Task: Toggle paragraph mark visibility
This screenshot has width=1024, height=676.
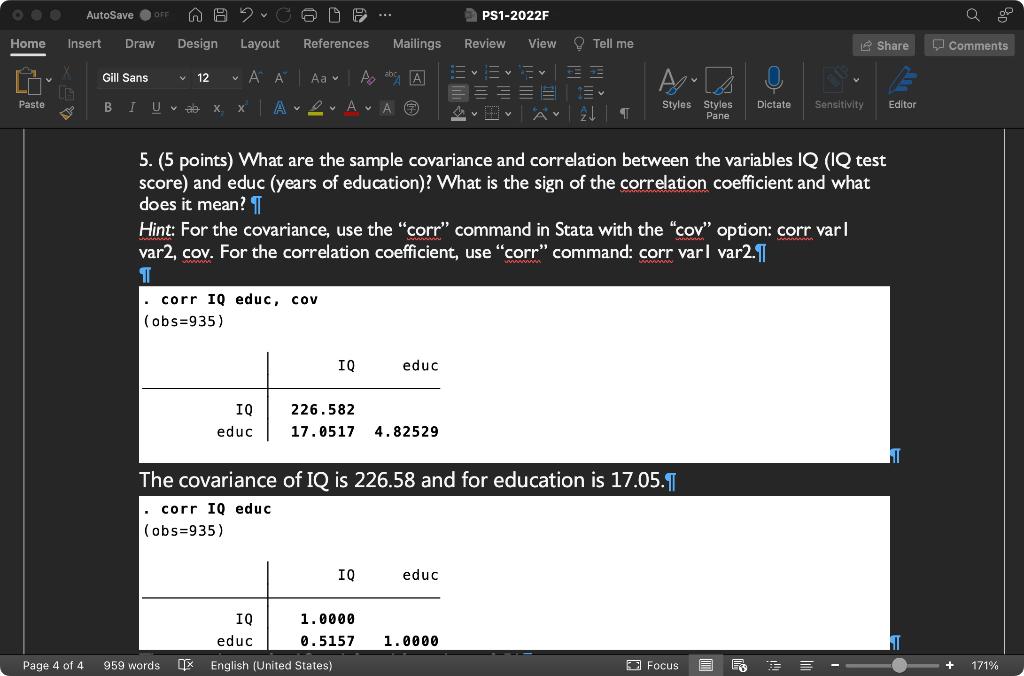Action: (624, 113)
